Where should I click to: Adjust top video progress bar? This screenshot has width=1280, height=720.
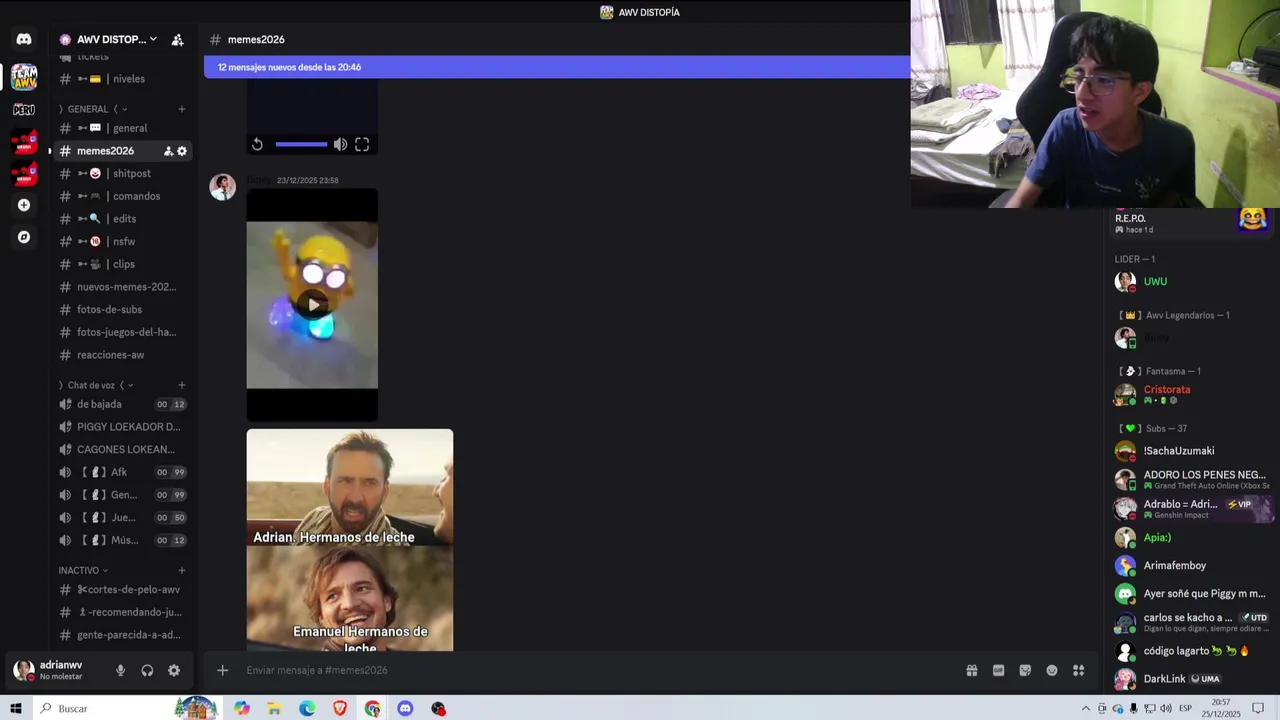tap(301, 144)
